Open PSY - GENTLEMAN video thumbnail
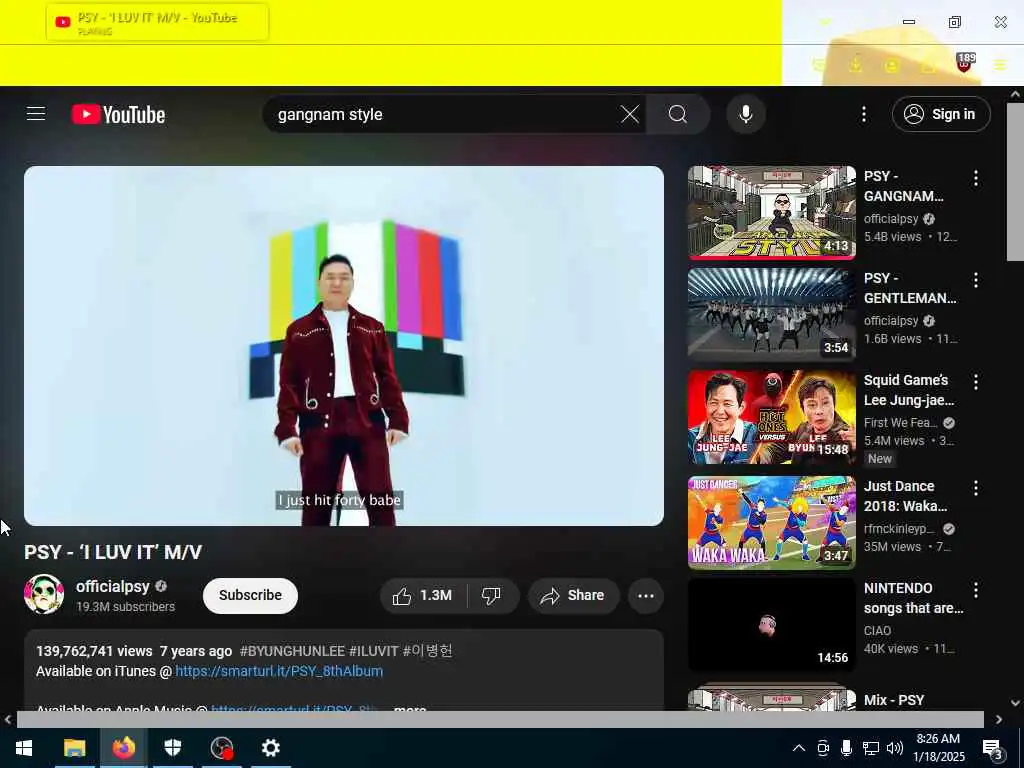 click(771, 314)
